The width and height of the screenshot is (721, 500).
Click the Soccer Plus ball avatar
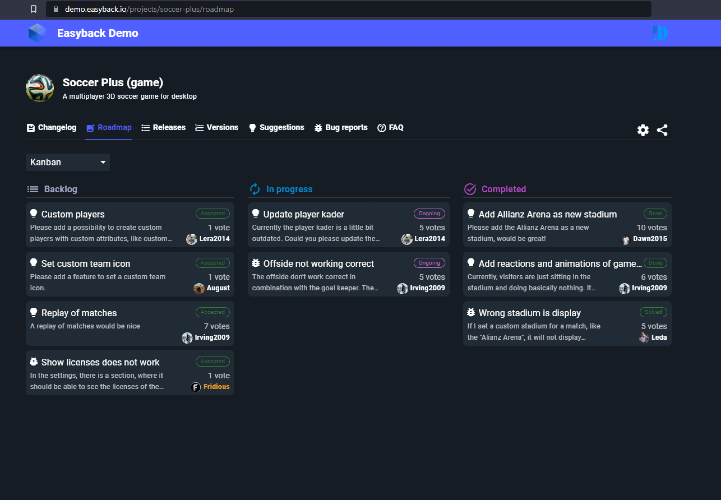point(40,88)
